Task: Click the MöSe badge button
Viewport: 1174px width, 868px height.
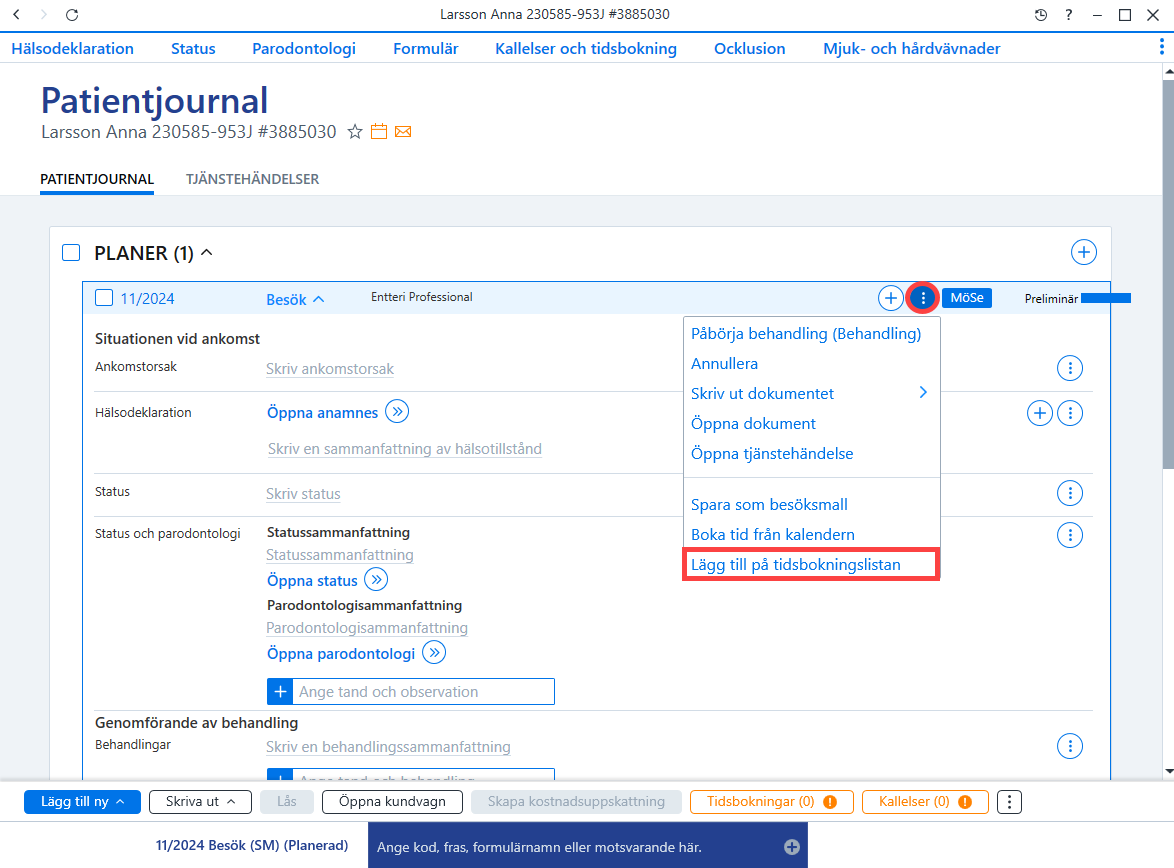Action: (967, 298)
